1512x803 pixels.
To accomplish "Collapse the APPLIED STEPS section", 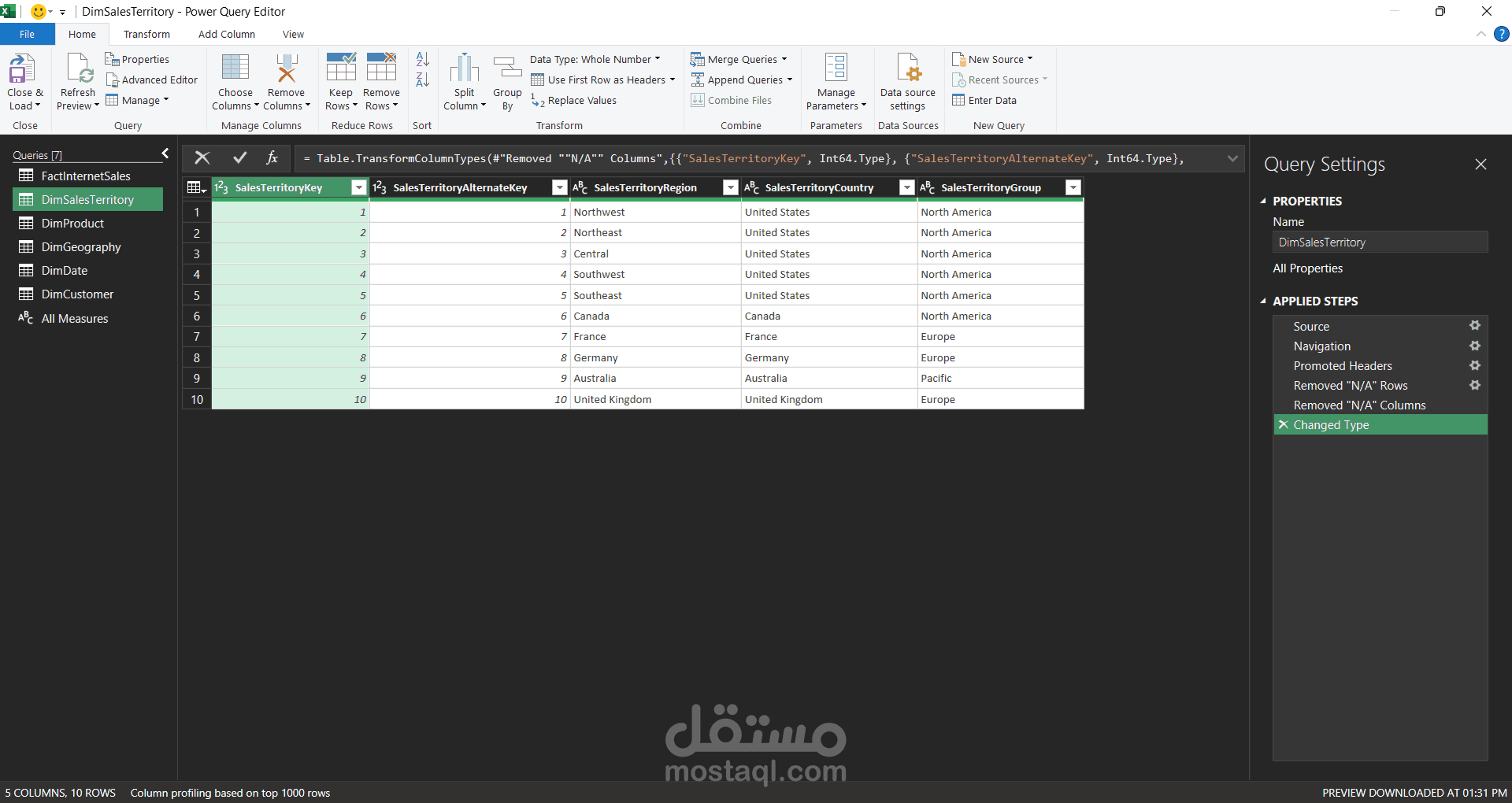I will (x=1263, y=301).
